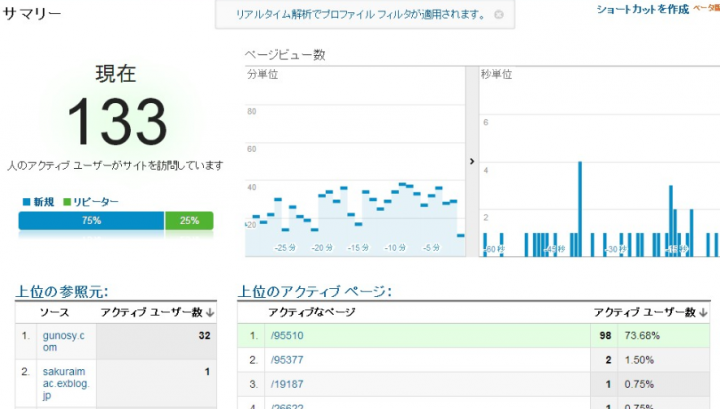Click the ページビュー数 chart title

[285, 55]
